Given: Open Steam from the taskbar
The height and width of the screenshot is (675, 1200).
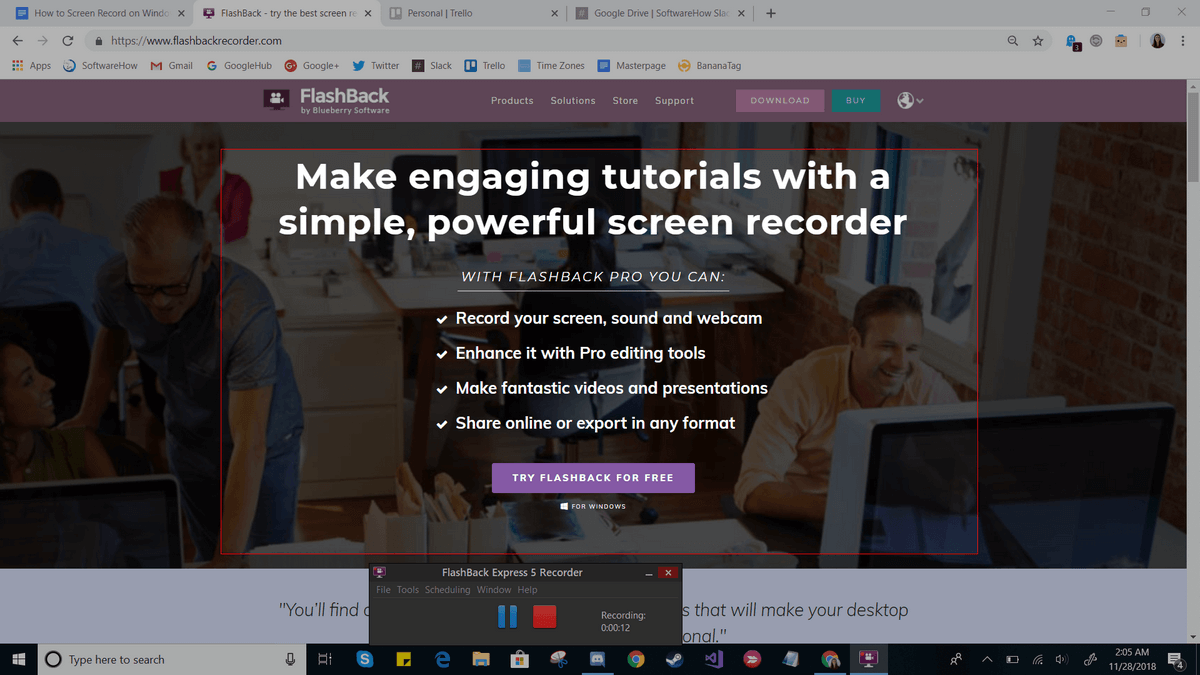Looking at the screenshot, I should [x=675, y=659].
